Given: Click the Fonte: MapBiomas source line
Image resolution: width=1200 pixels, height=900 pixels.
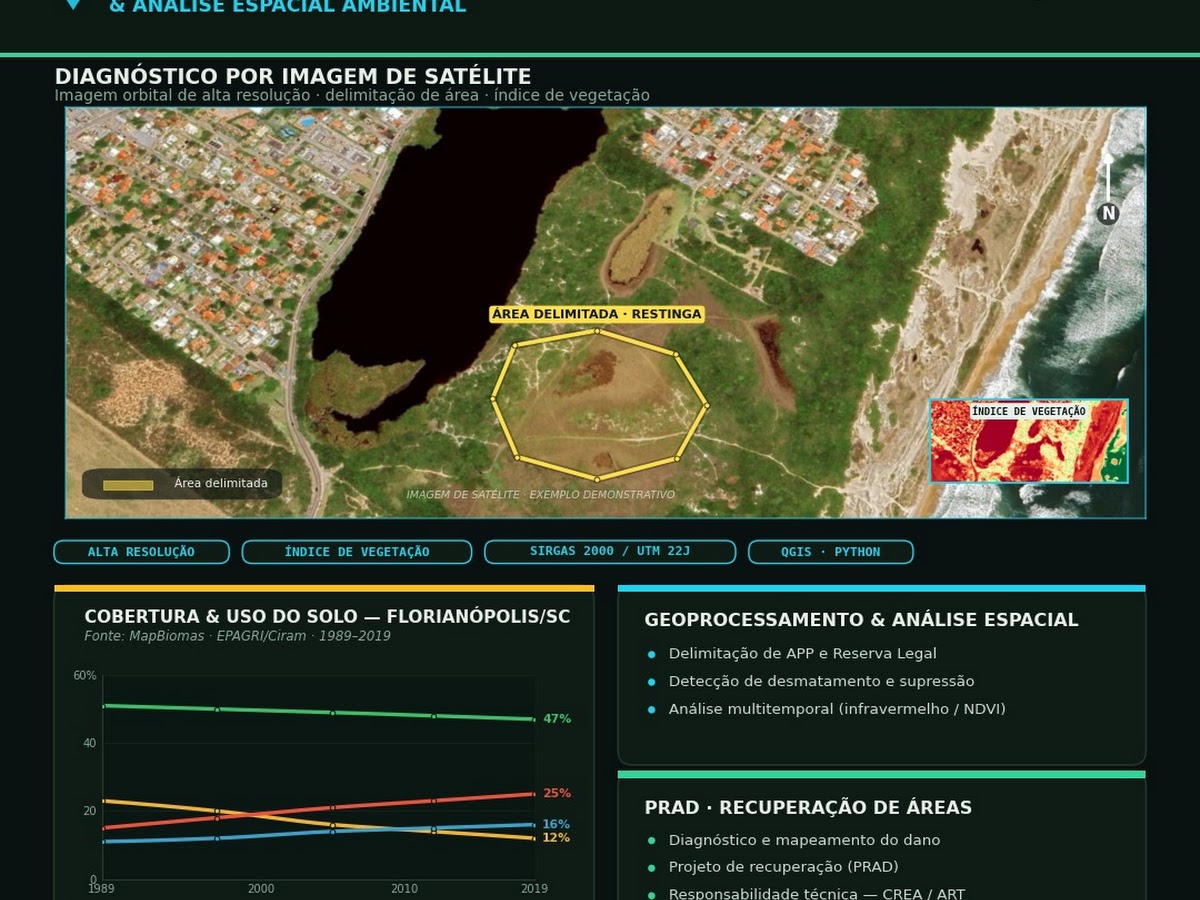Looking at the screenshot, I should (x=237, y=636).
